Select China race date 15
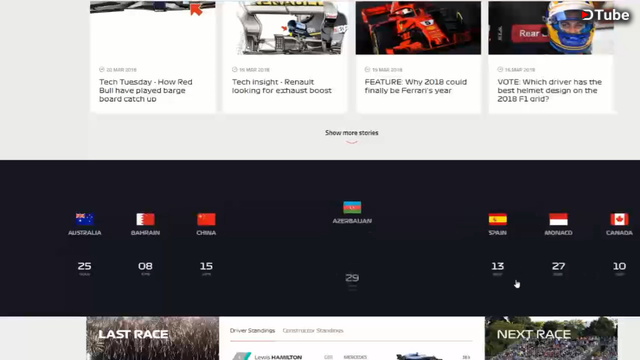 (x=206, y=266)
